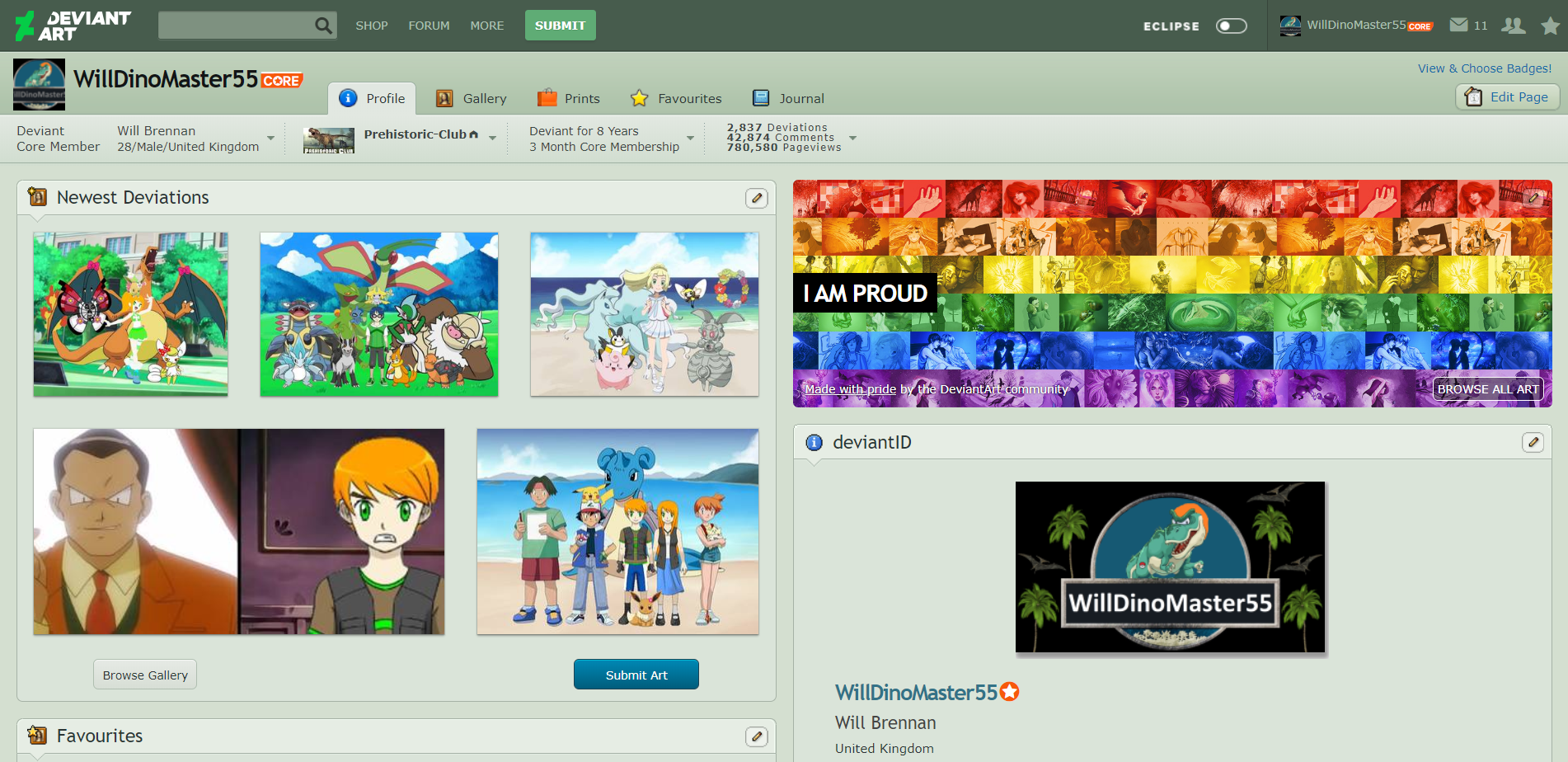
Task: Click the 2,837 Deviations count
Action: [x=777, y=128]
